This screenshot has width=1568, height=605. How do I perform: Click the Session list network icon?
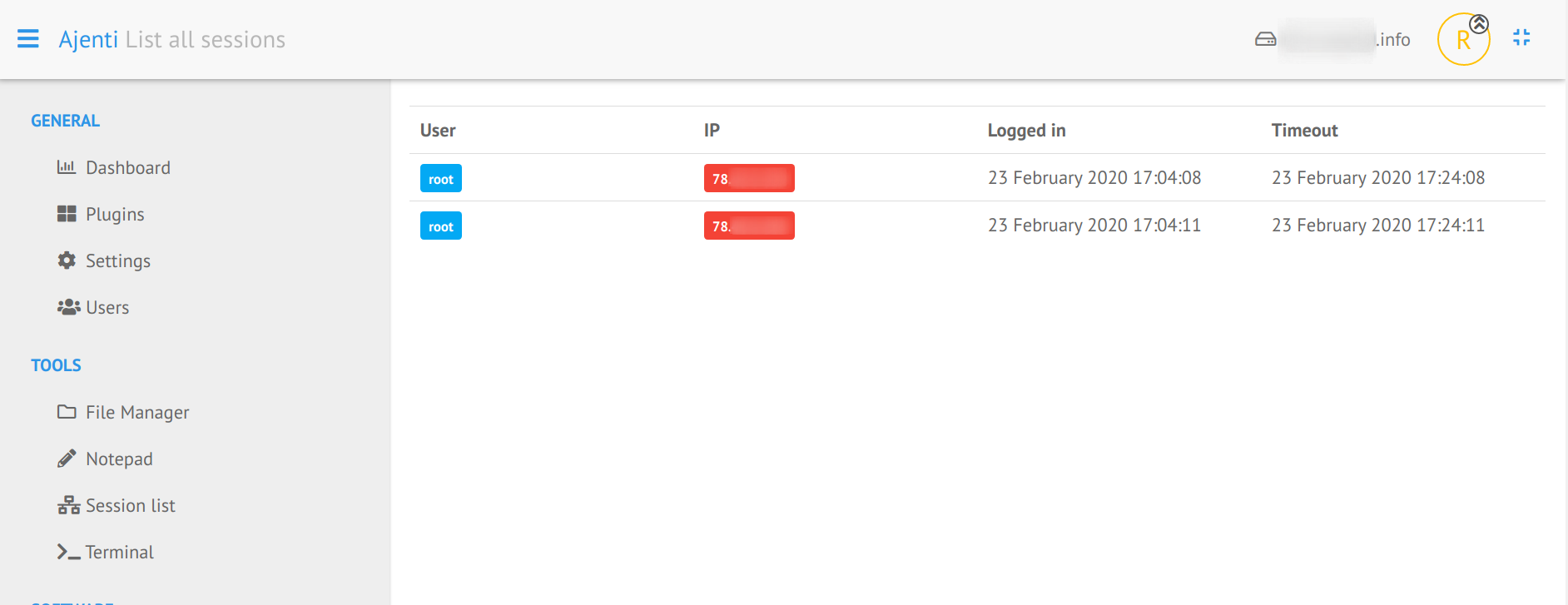(68, 505)
